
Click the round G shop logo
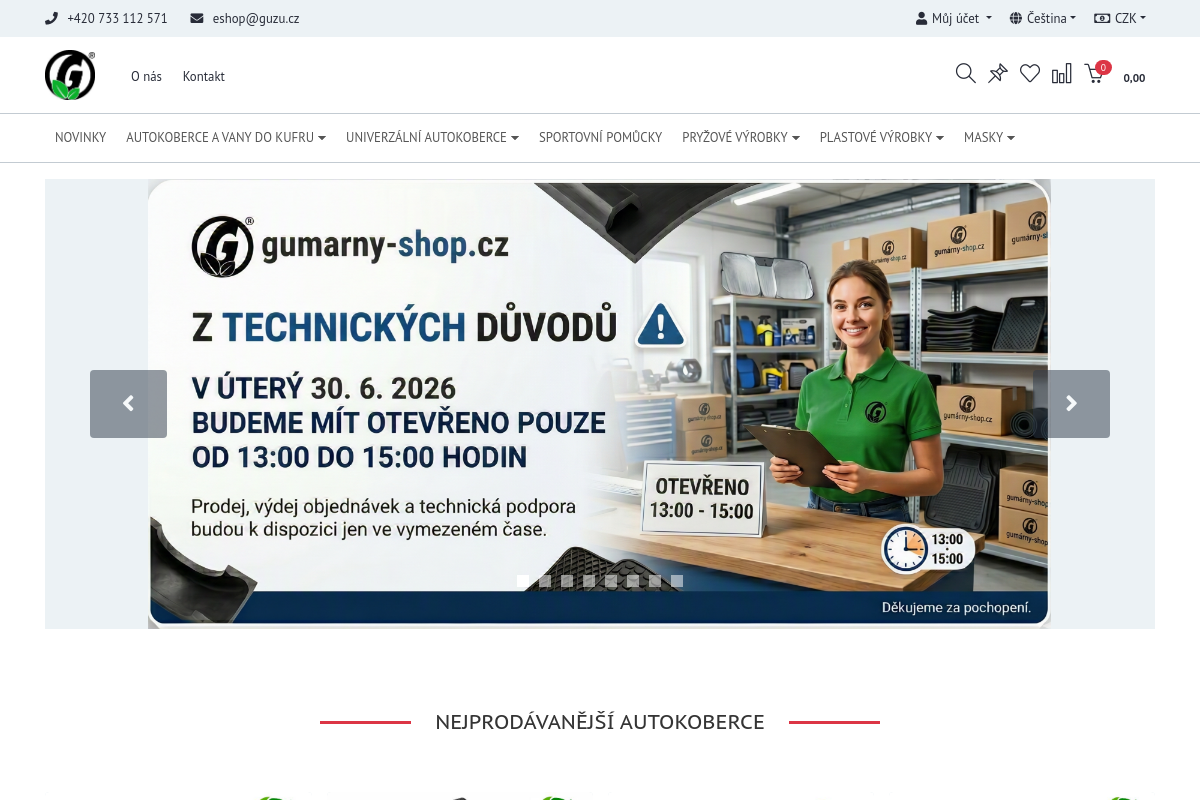coord(70,75)
